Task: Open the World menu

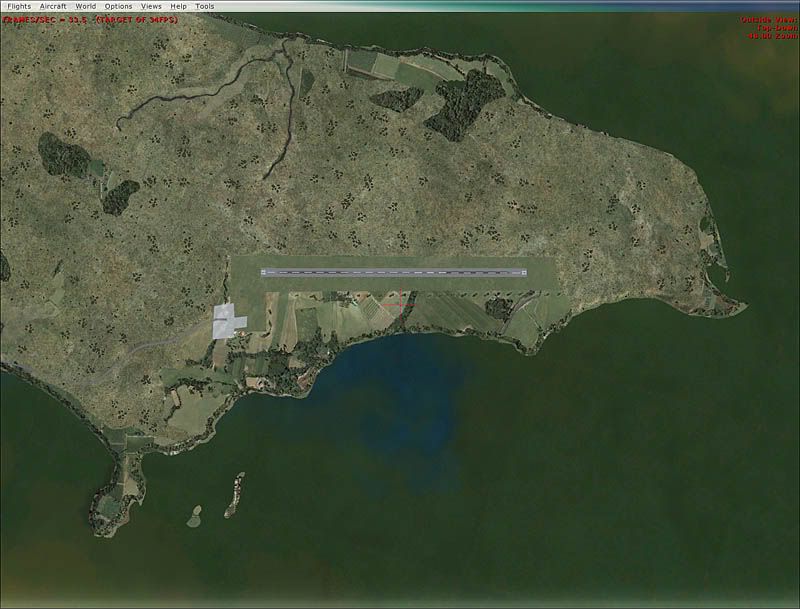Action: [86, 6]
